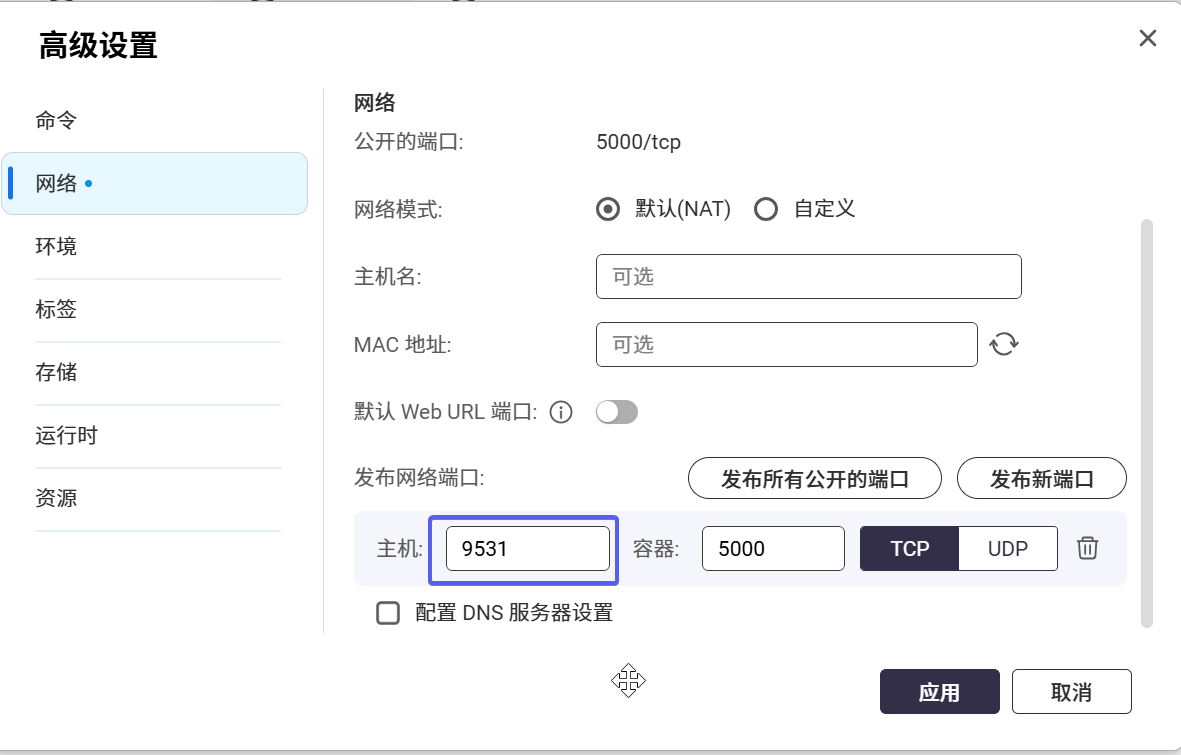Toggle the 默认 Web URL 端口 switch
This screenshot has width=1181, height=755.
tap(616, 412)
